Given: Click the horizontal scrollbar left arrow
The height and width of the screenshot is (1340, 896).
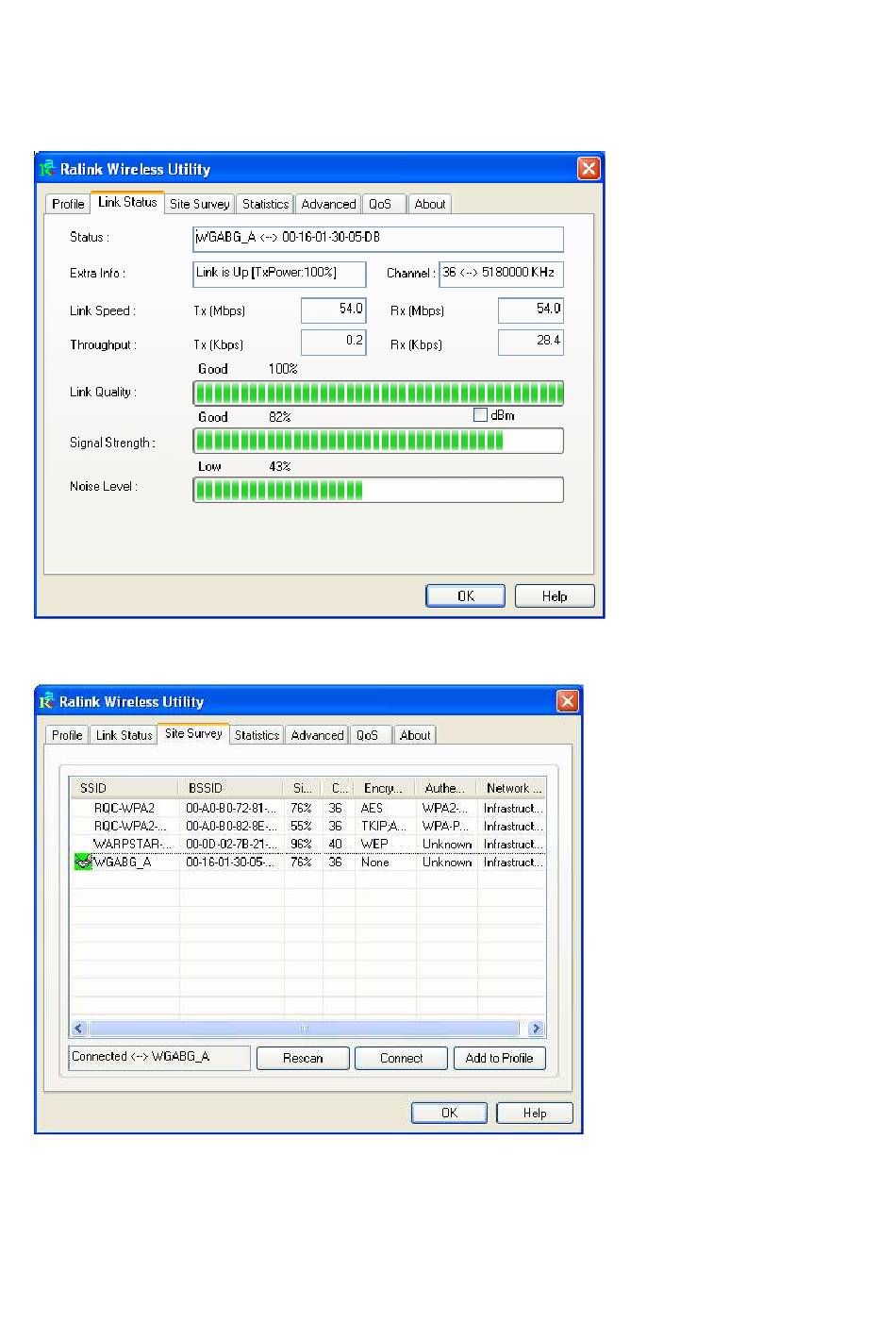Looking at the screenshot, I should tap(79, 1029).
